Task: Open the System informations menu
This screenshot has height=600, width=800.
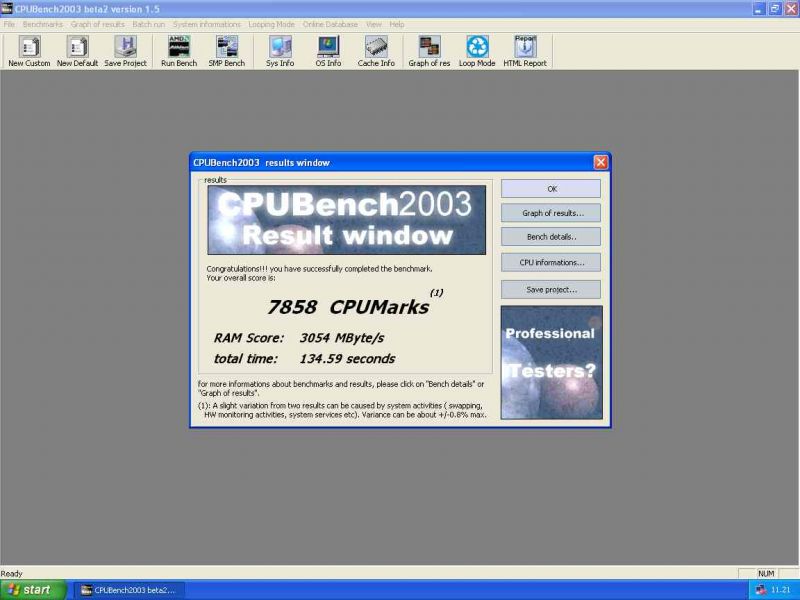Action: click(207, 24)
